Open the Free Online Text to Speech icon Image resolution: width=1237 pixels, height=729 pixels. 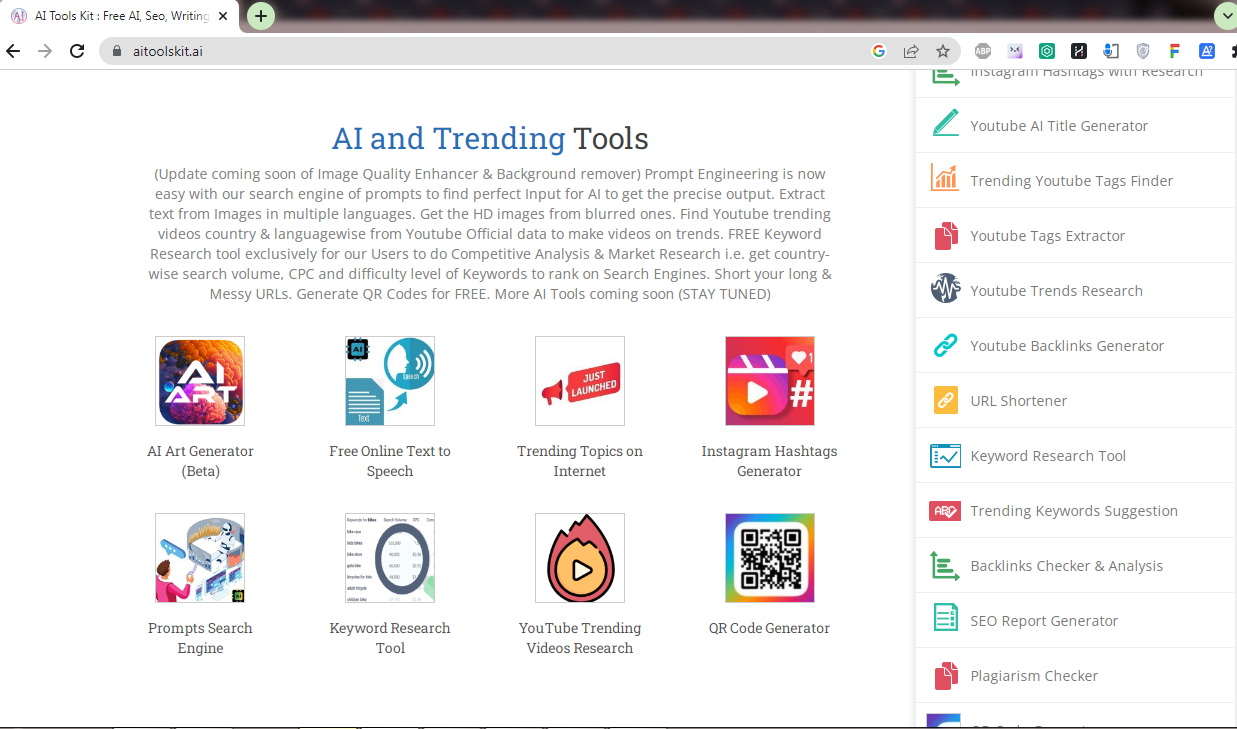pyautogui.click(x=390, y=381)
